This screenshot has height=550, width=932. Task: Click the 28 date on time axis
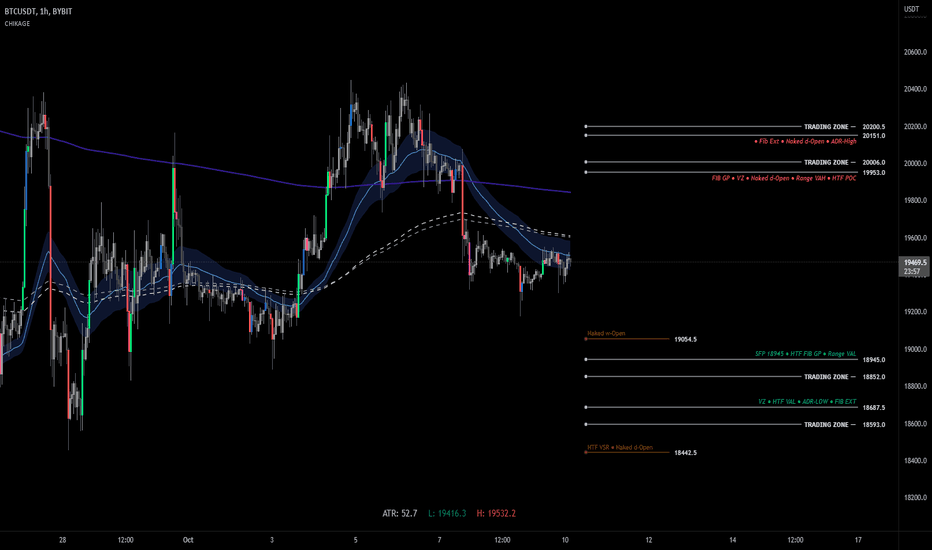click(62, 540)
